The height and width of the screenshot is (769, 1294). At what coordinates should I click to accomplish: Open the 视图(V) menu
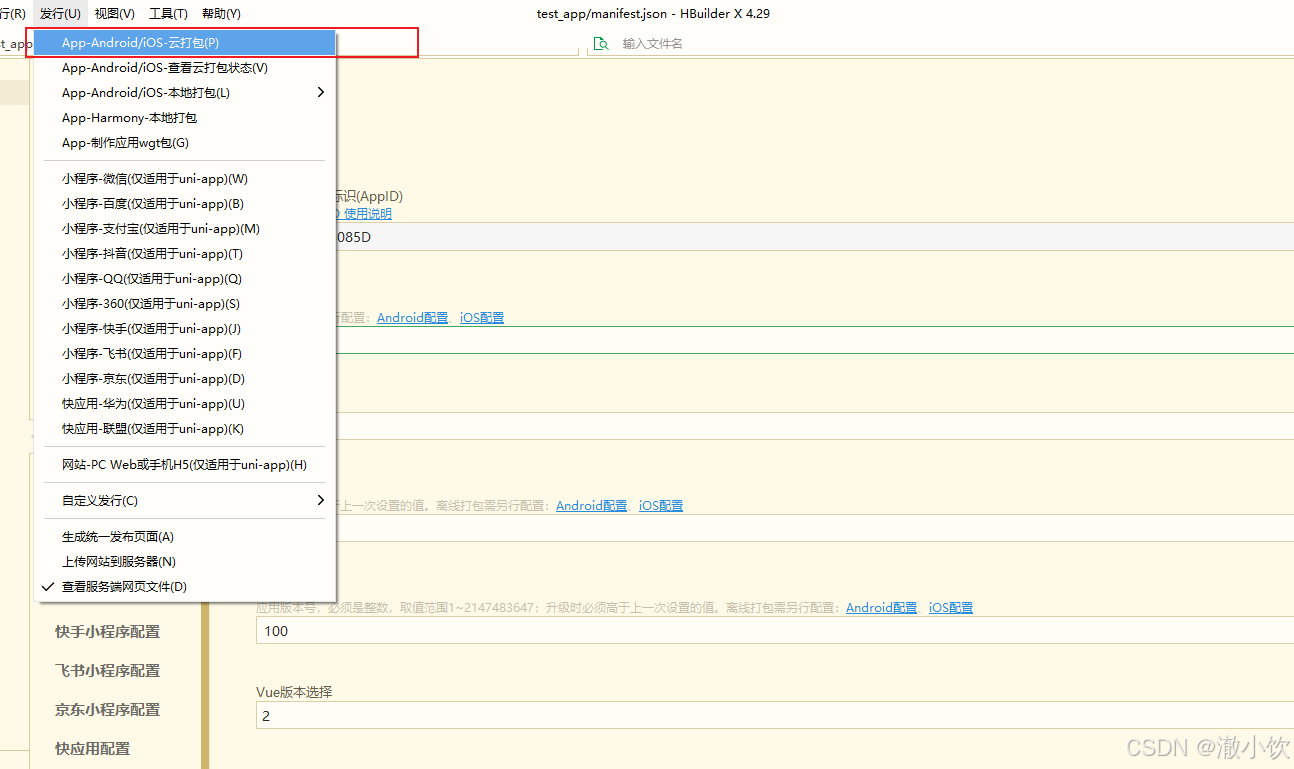115,14
